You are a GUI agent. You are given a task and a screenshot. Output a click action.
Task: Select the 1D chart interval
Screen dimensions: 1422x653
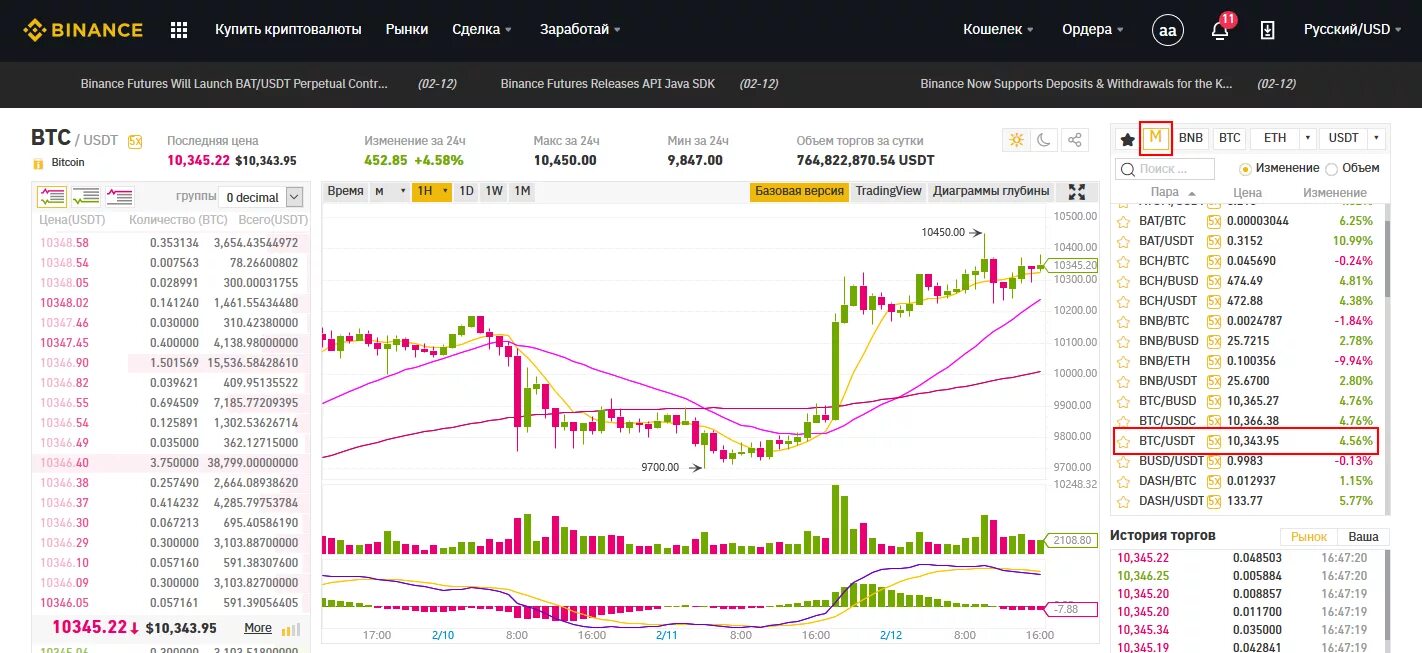pos(466,191)
